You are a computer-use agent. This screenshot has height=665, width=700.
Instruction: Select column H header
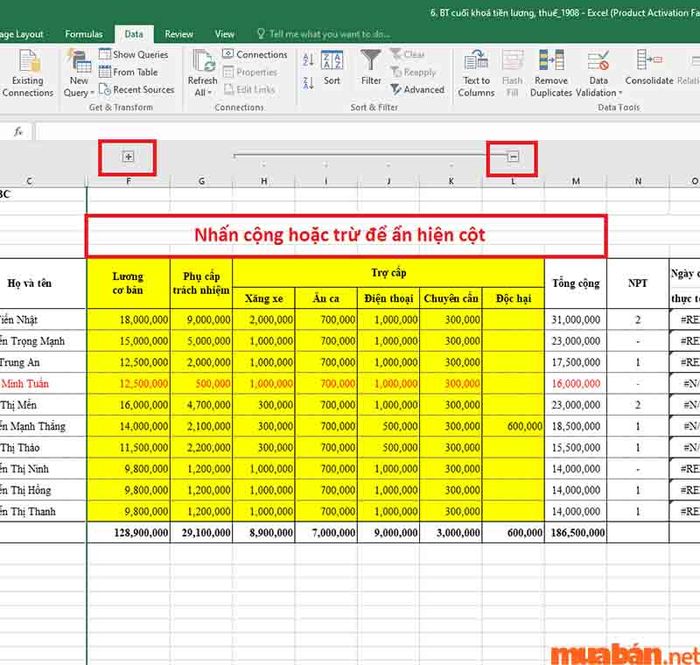pyautogui.click(x=264, y=181)
